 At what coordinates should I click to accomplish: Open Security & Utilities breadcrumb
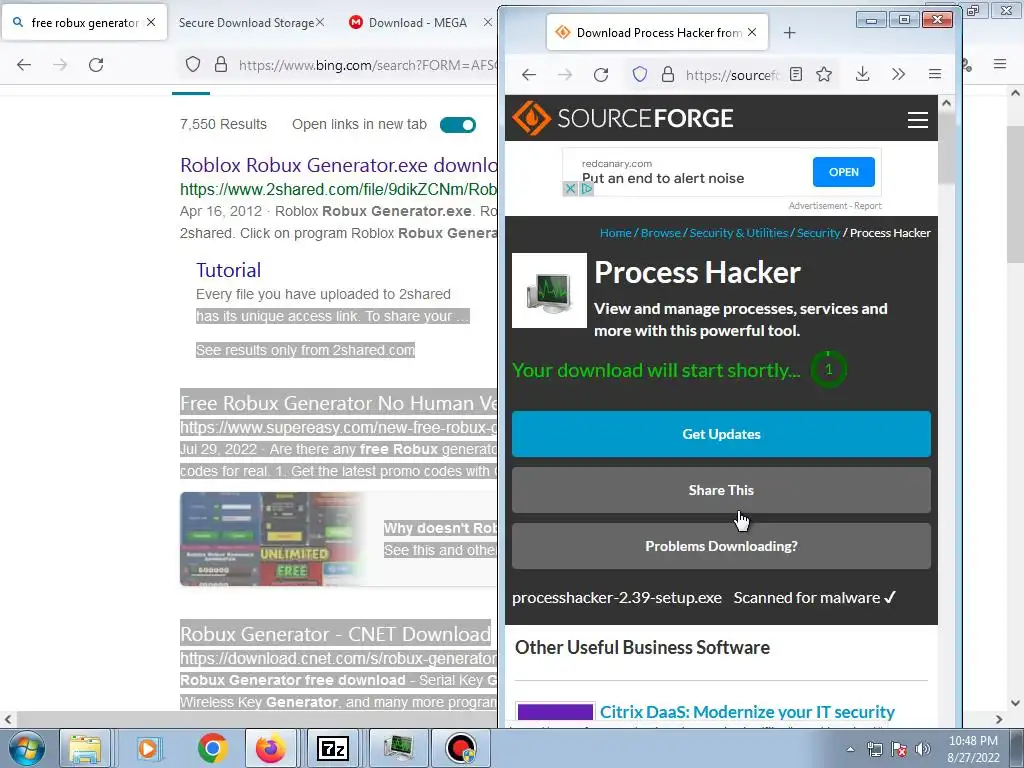pos(739,232)
